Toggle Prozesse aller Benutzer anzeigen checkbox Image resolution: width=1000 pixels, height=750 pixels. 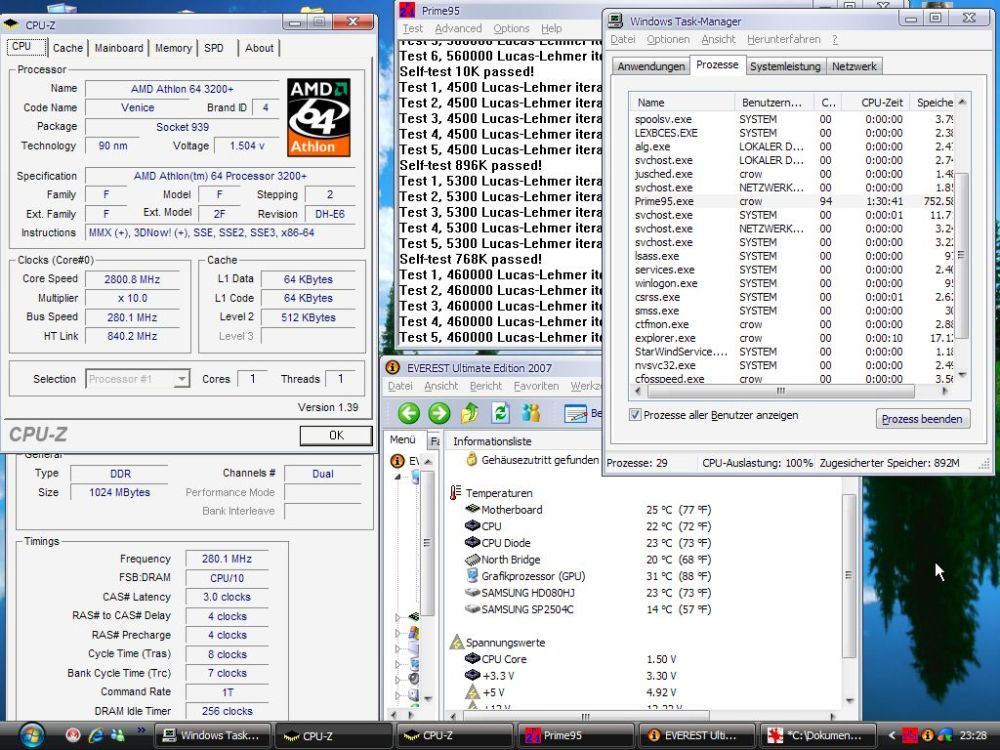[x=635, y=415]
